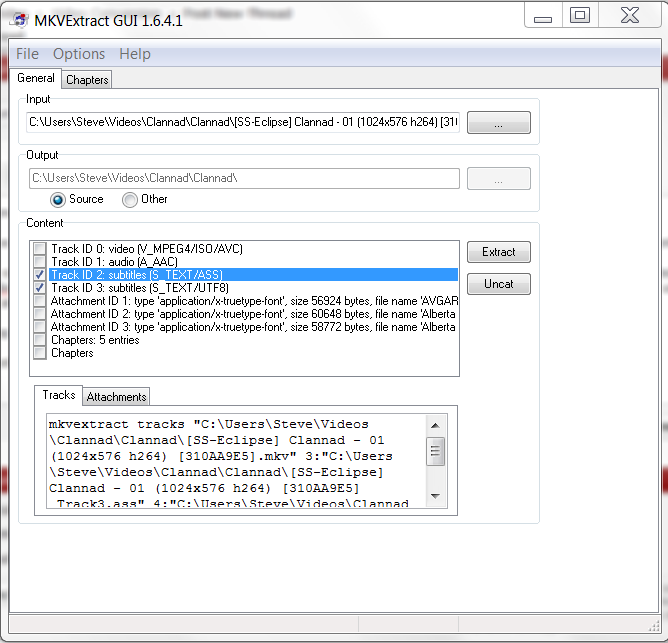This screenshot has height=643, width=668.
Task: Select 'Attachment ID 1' size 56924 bytes row
Action: [x=254, y=301]
